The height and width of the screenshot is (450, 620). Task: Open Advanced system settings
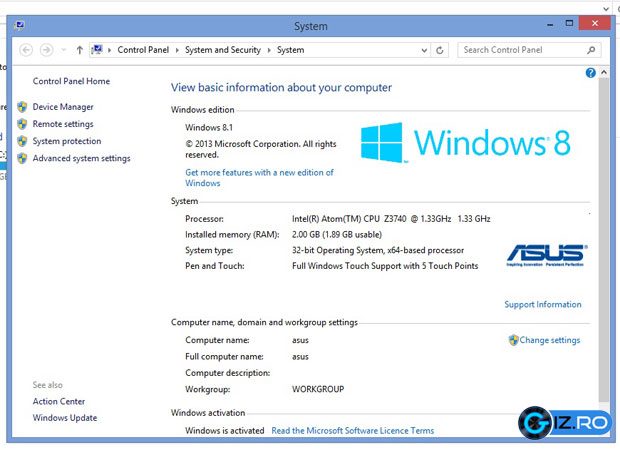[81, 158]
